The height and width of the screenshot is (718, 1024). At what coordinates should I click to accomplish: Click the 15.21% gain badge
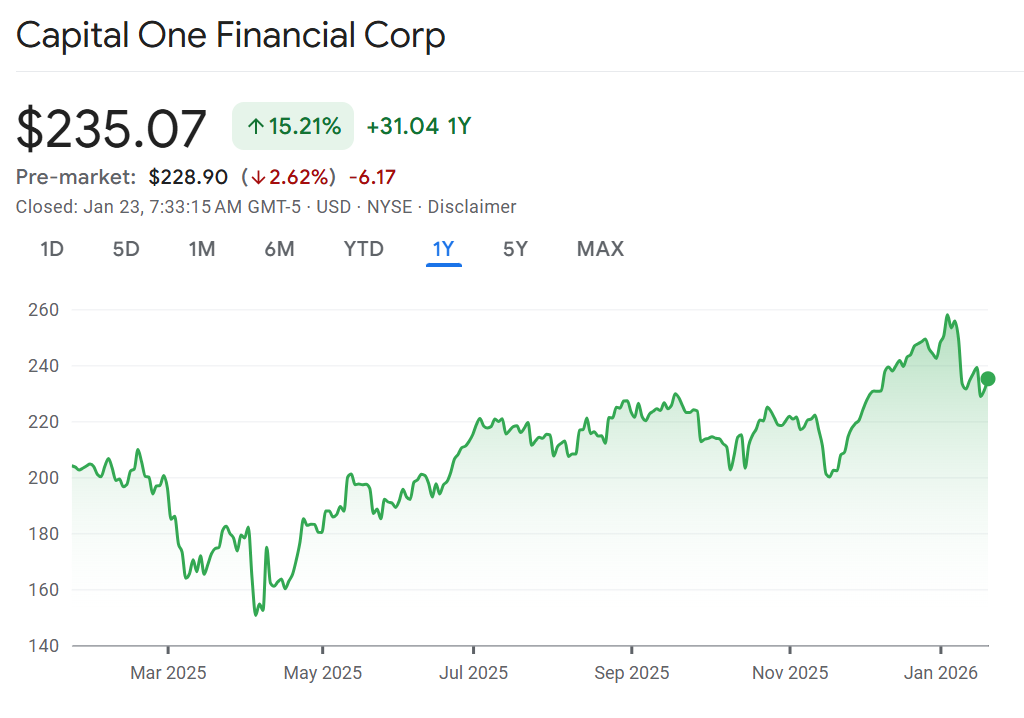point(293,127)
